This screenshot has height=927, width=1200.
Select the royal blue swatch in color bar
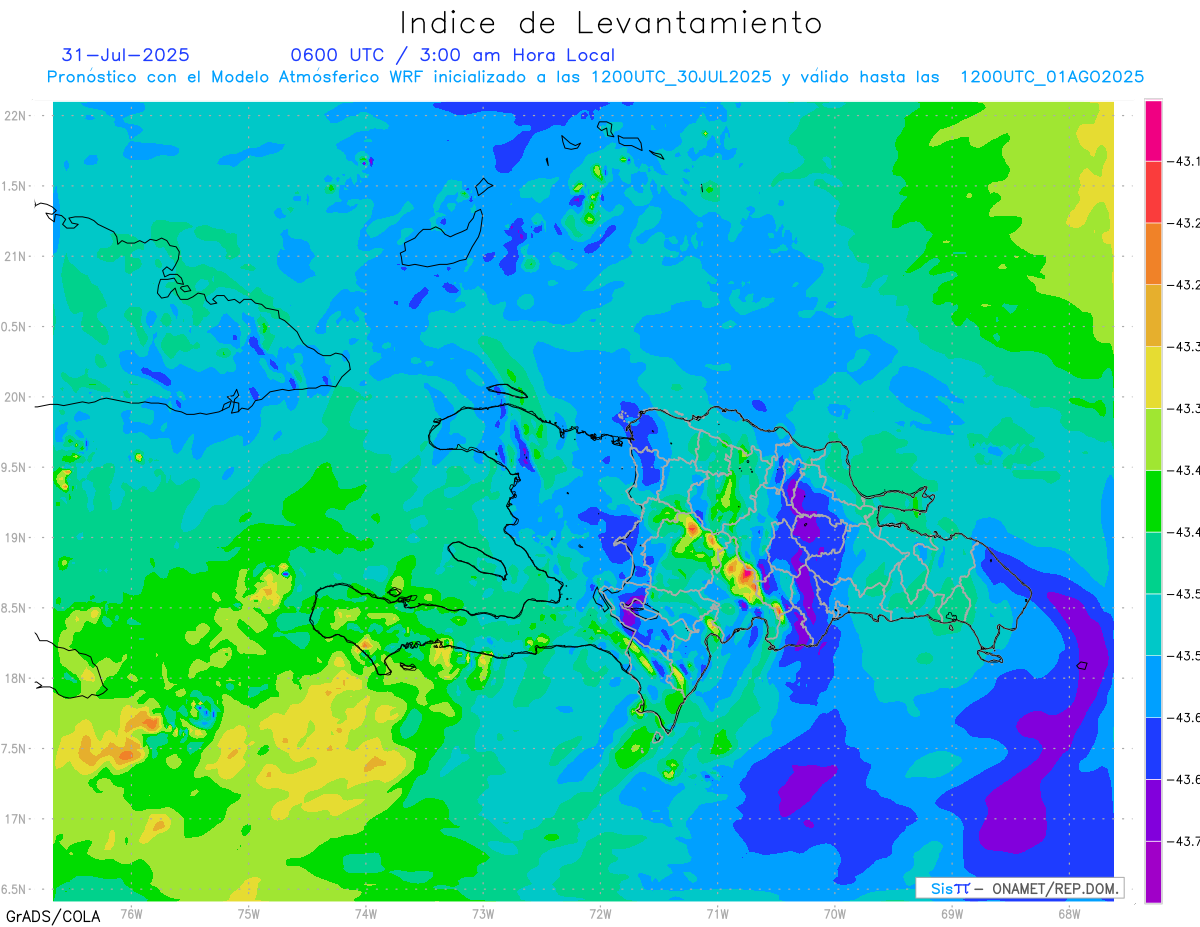coord(1153,749)
